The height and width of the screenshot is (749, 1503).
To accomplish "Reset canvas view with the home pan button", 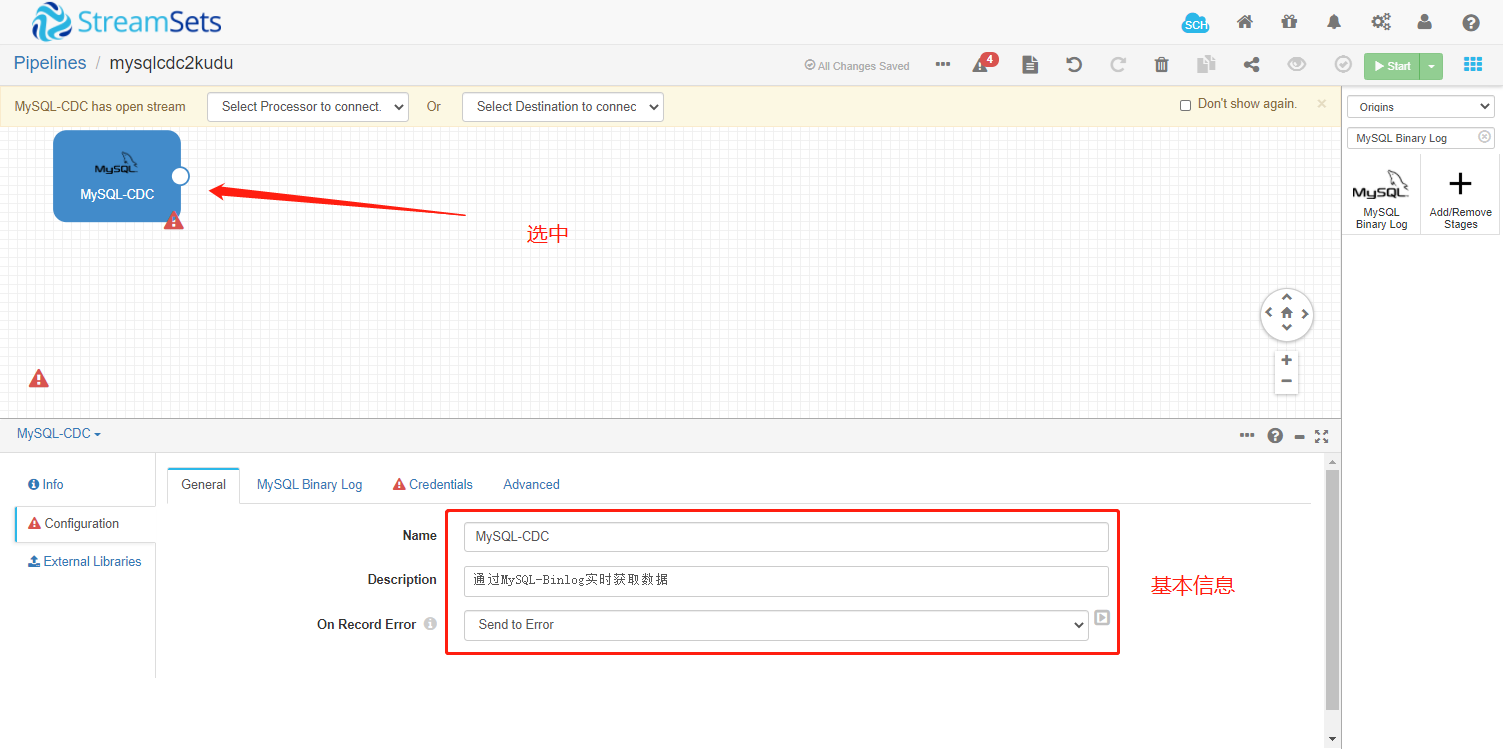I will pyautogui.click(x=1286, y=313).
